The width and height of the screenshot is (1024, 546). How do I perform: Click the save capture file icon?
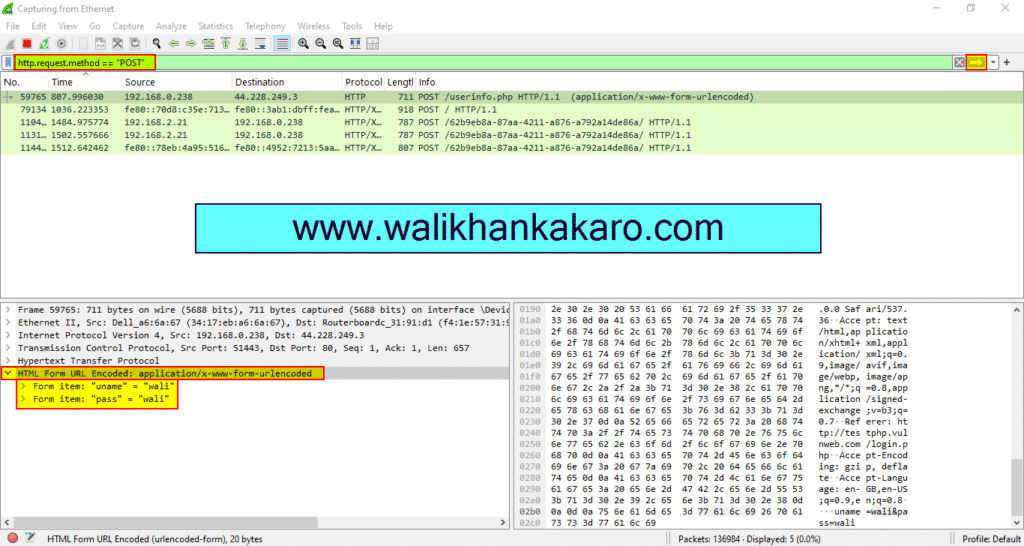point(101,44)
